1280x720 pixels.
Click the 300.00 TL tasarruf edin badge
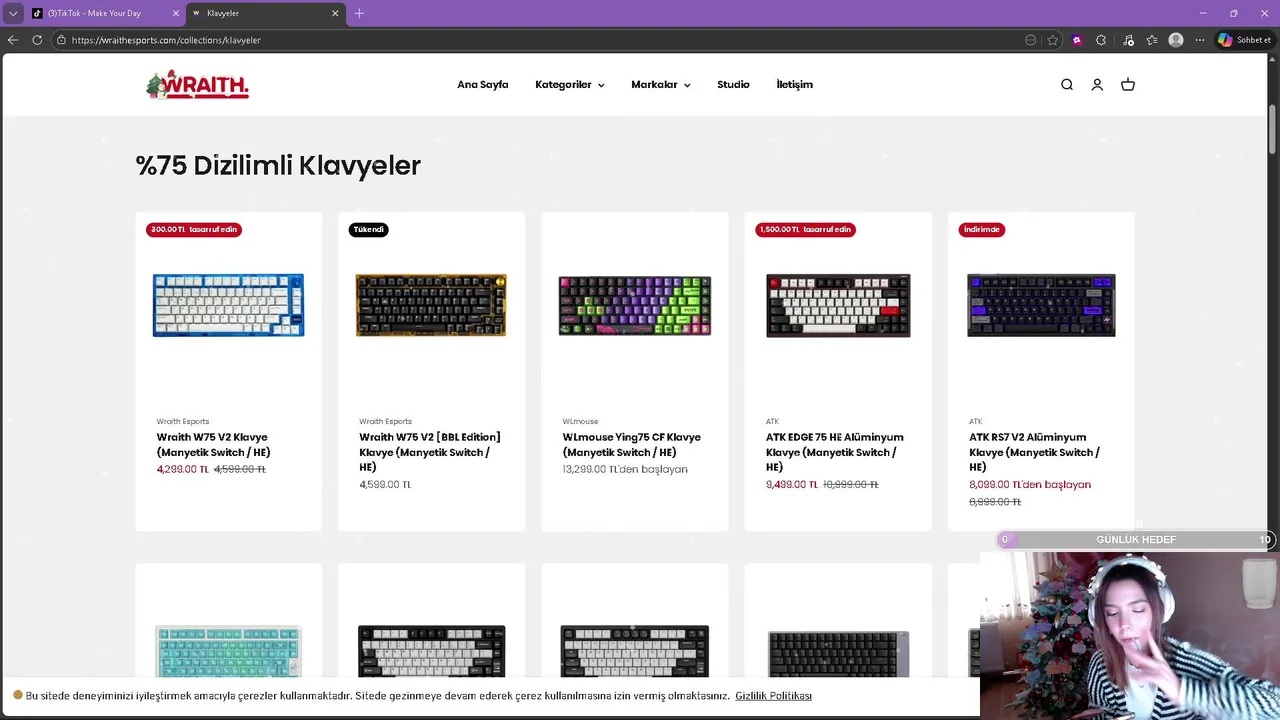pyautogui.click(x=194, y=229)
